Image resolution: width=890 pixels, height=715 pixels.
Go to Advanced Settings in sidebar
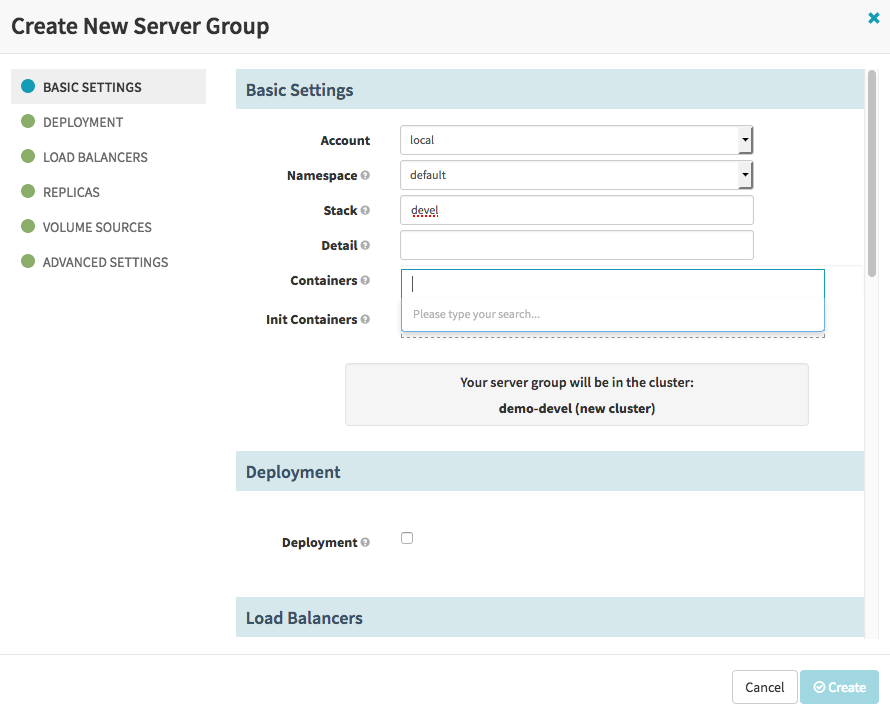[105, 262]
